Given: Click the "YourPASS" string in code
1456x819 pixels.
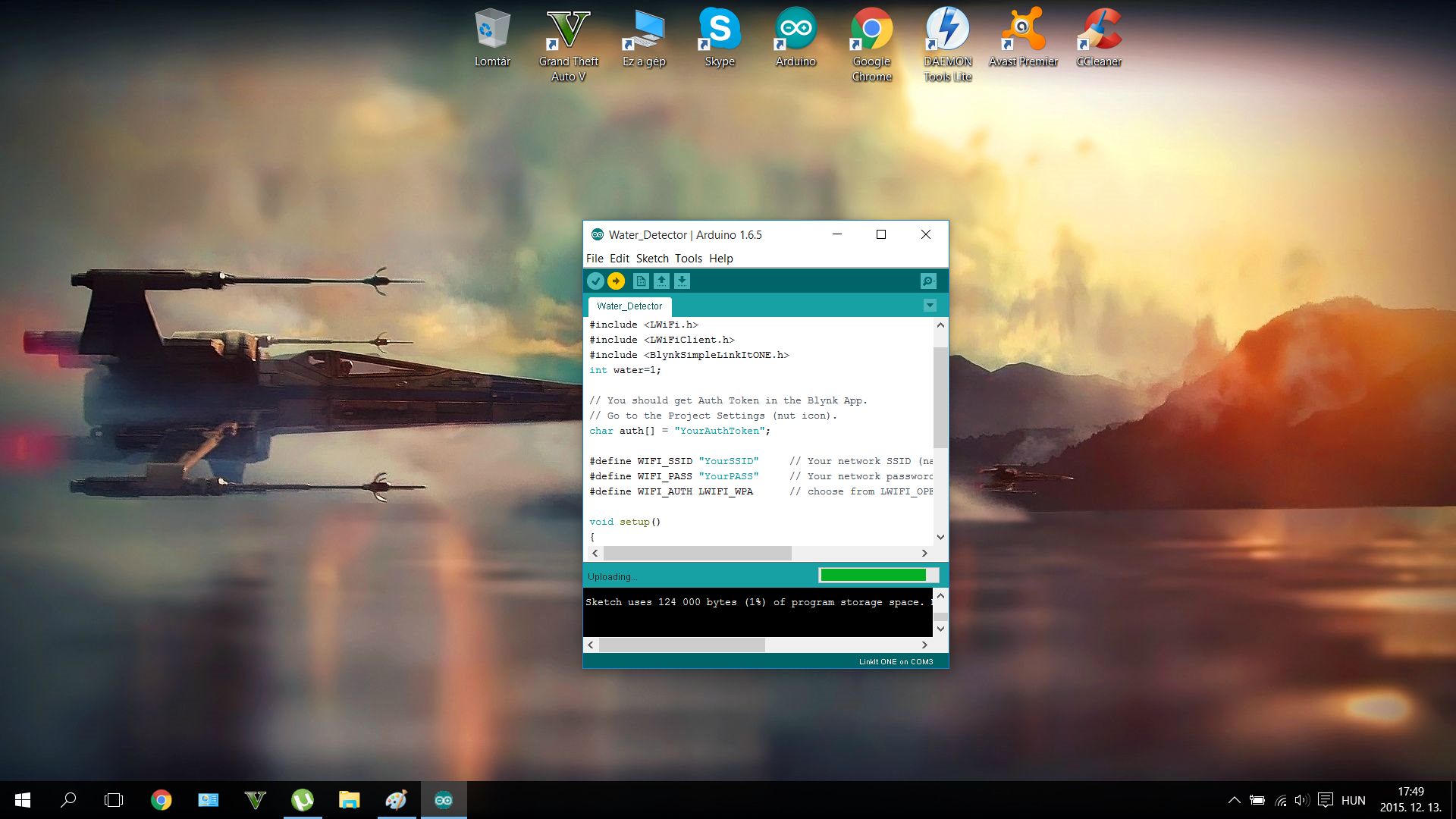Looking at the screenshot, I should click(x=729, y=476).
